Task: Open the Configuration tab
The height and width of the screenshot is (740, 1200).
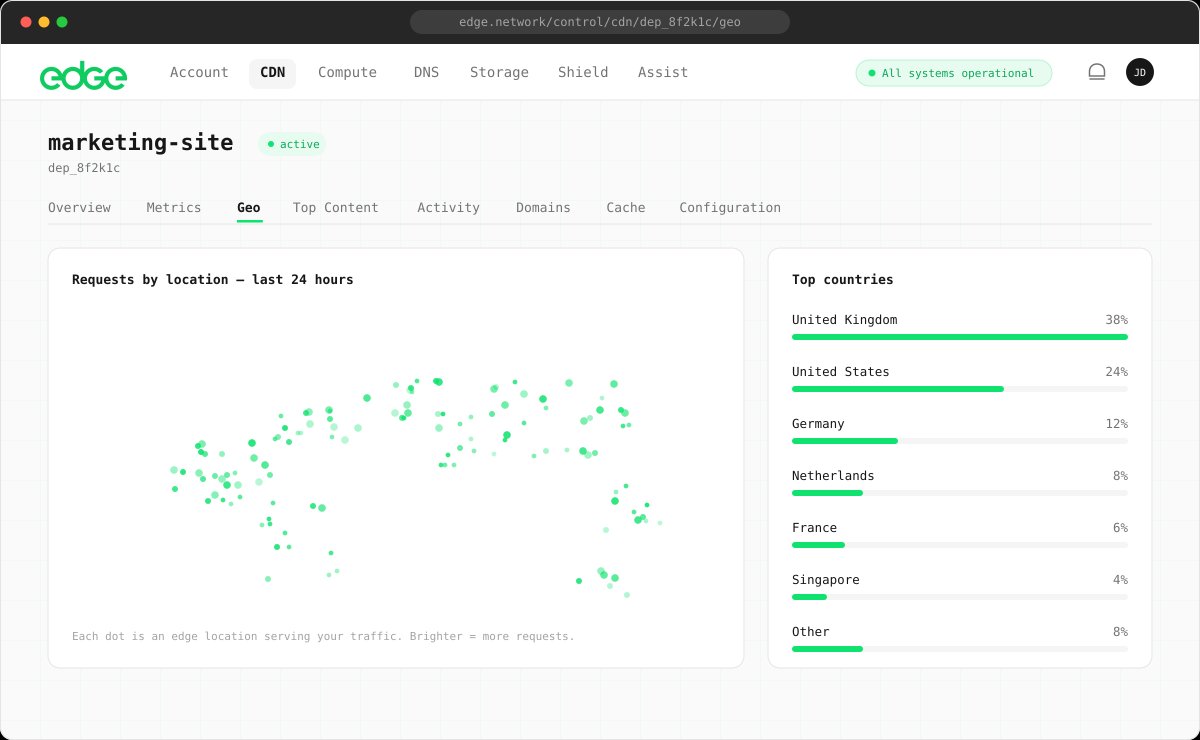Action: click(x=730, y=208)
